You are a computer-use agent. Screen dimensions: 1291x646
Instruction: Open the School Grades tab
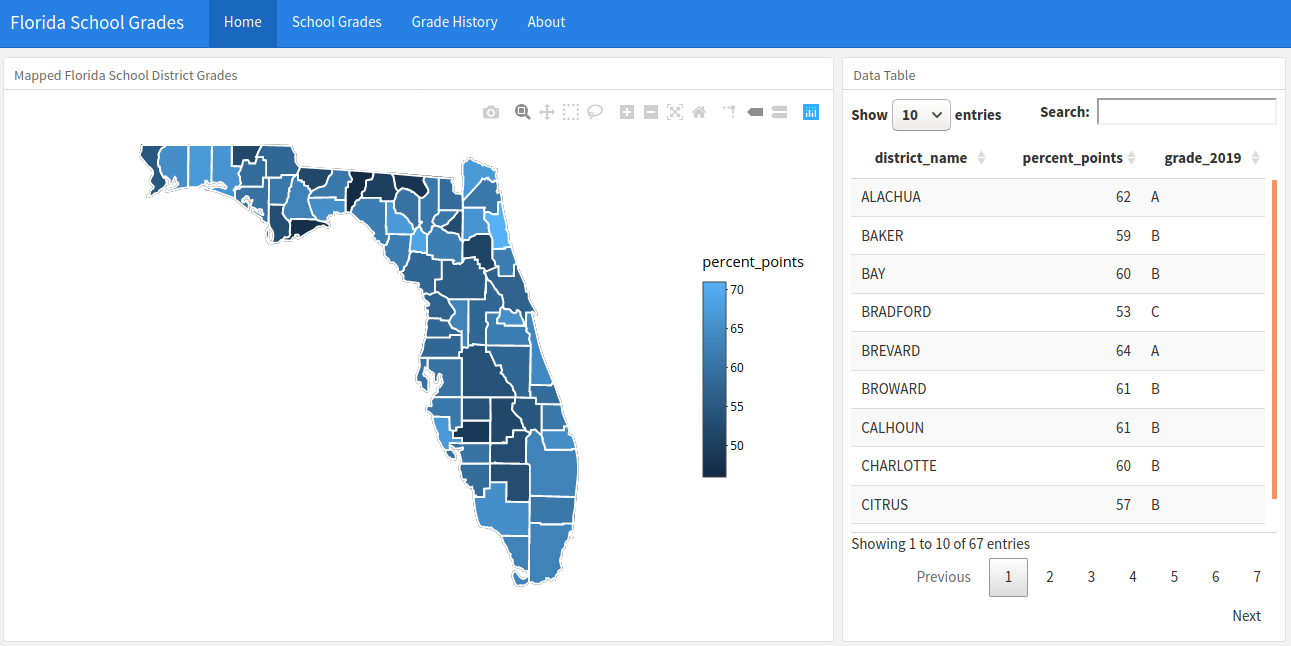(x=337, y=22)
